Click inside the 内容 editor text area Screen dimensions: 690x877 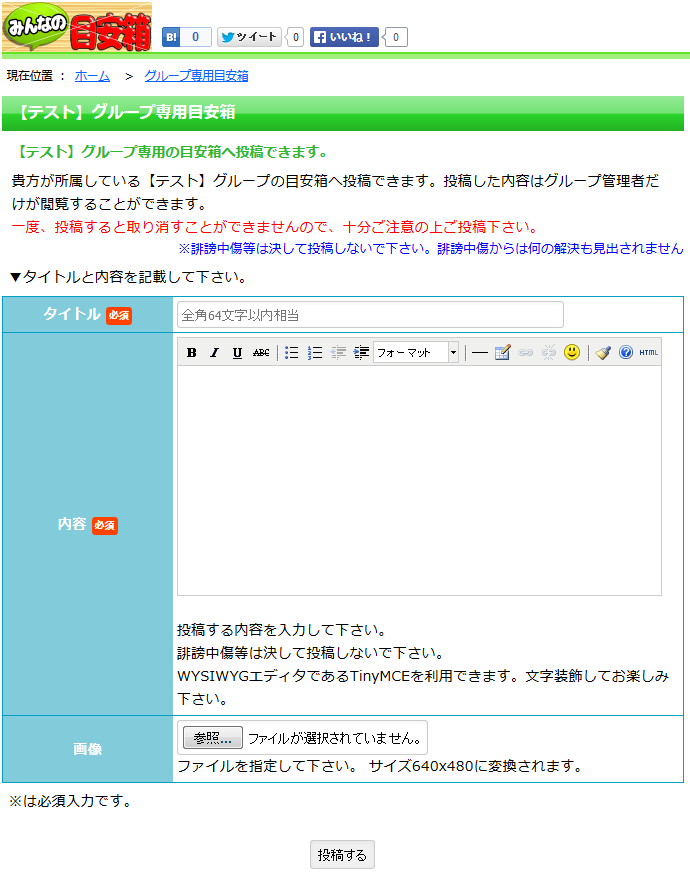pos(419,480)
